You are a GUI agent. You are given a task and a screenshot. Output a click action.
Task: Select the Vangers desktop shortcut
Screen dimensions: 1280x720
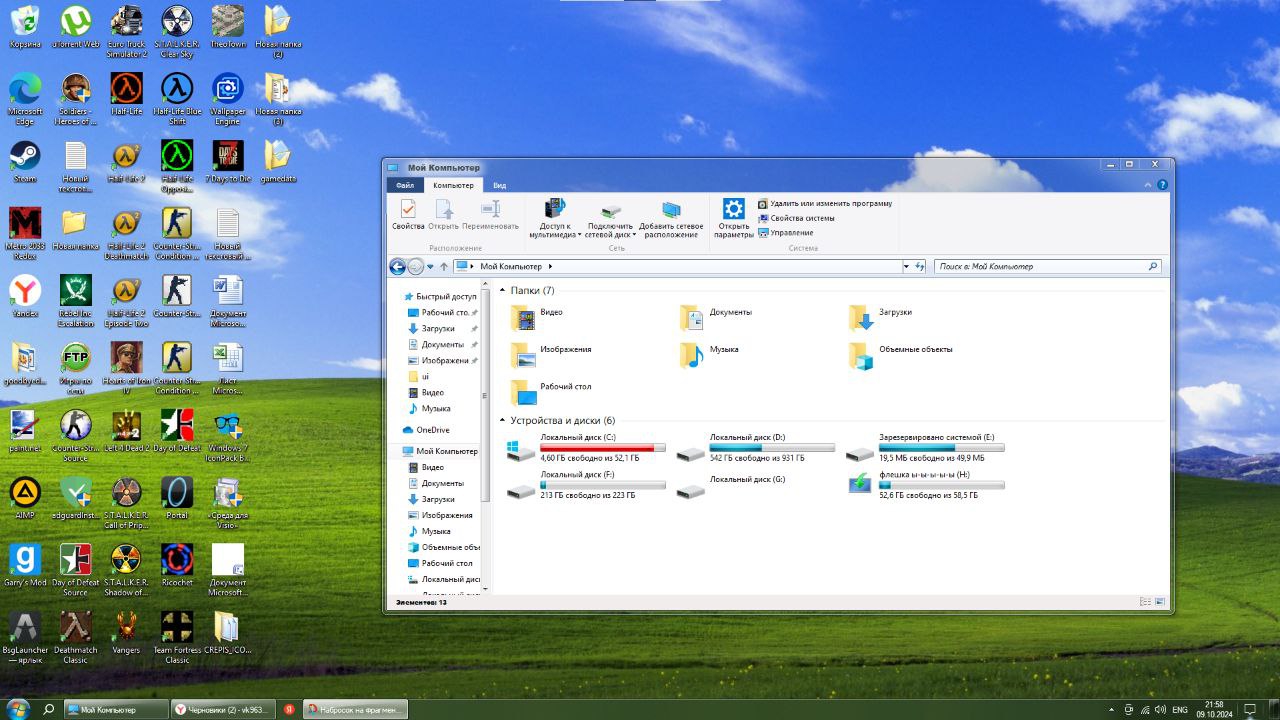coord(126,632)
